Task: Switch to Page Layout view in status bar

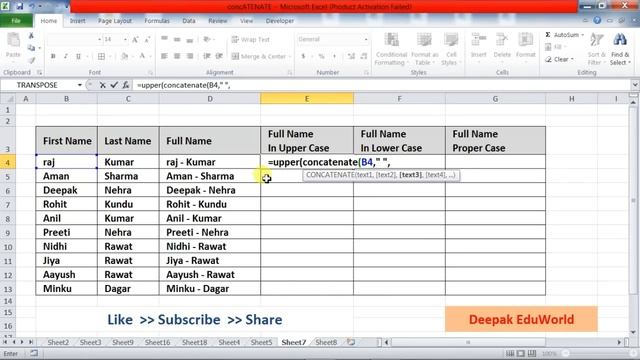Action: coord(521,353)
